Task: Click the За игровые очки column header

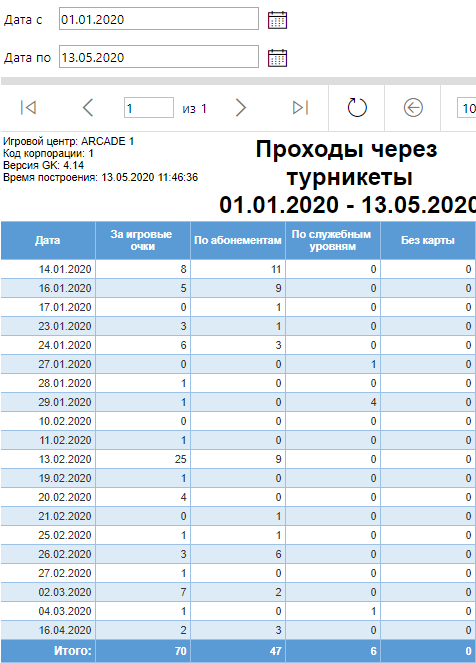Action: click(x=143, y=241)
